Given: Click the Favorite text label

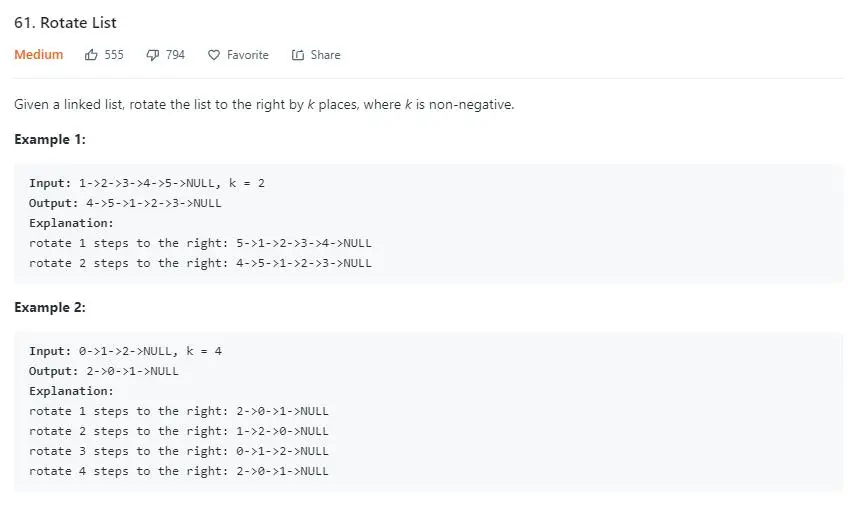Looking at the screenshot, I should click(x=247, y=55).
